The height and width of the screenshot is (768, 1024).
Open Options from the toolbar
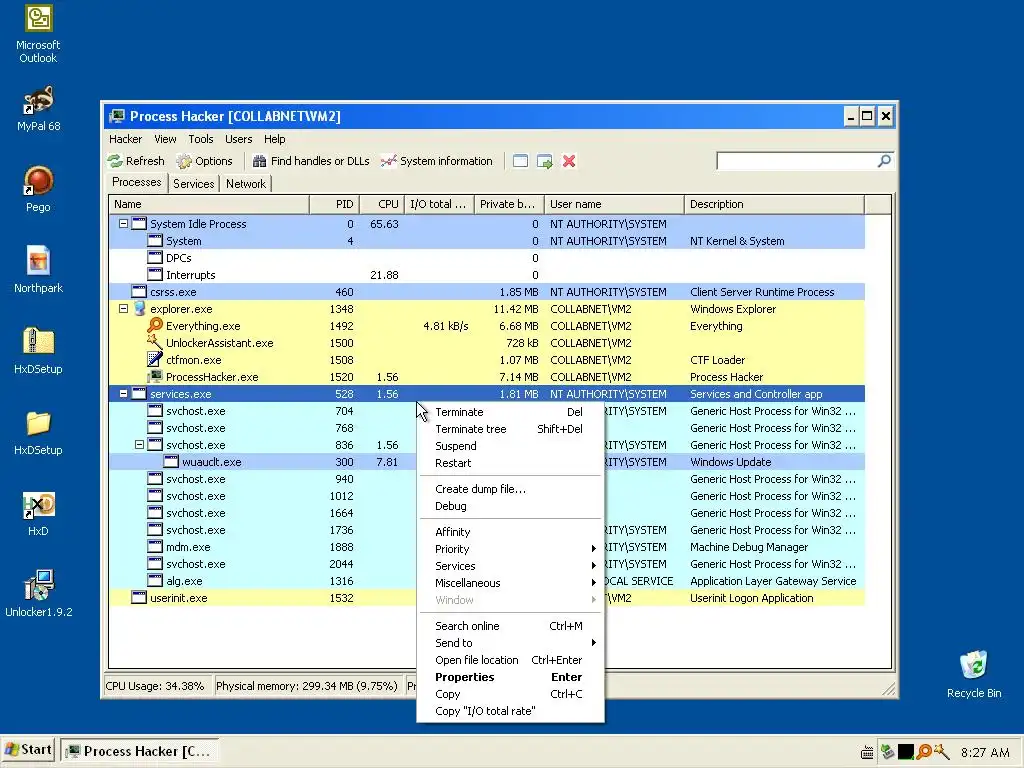click(x=204, y=161)
